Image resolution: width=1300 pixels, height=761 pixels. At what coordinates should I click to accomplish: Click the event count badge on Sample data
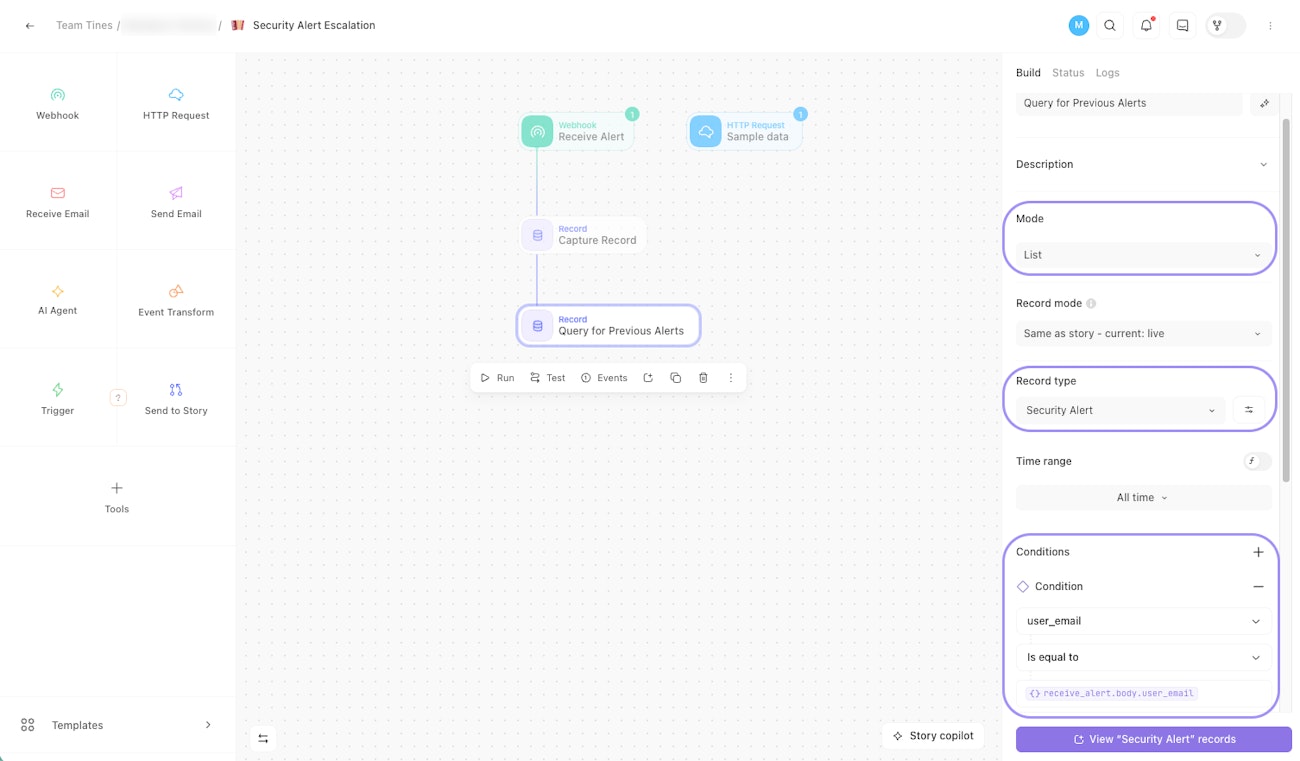pyautogui.click(x=800, y=115)
